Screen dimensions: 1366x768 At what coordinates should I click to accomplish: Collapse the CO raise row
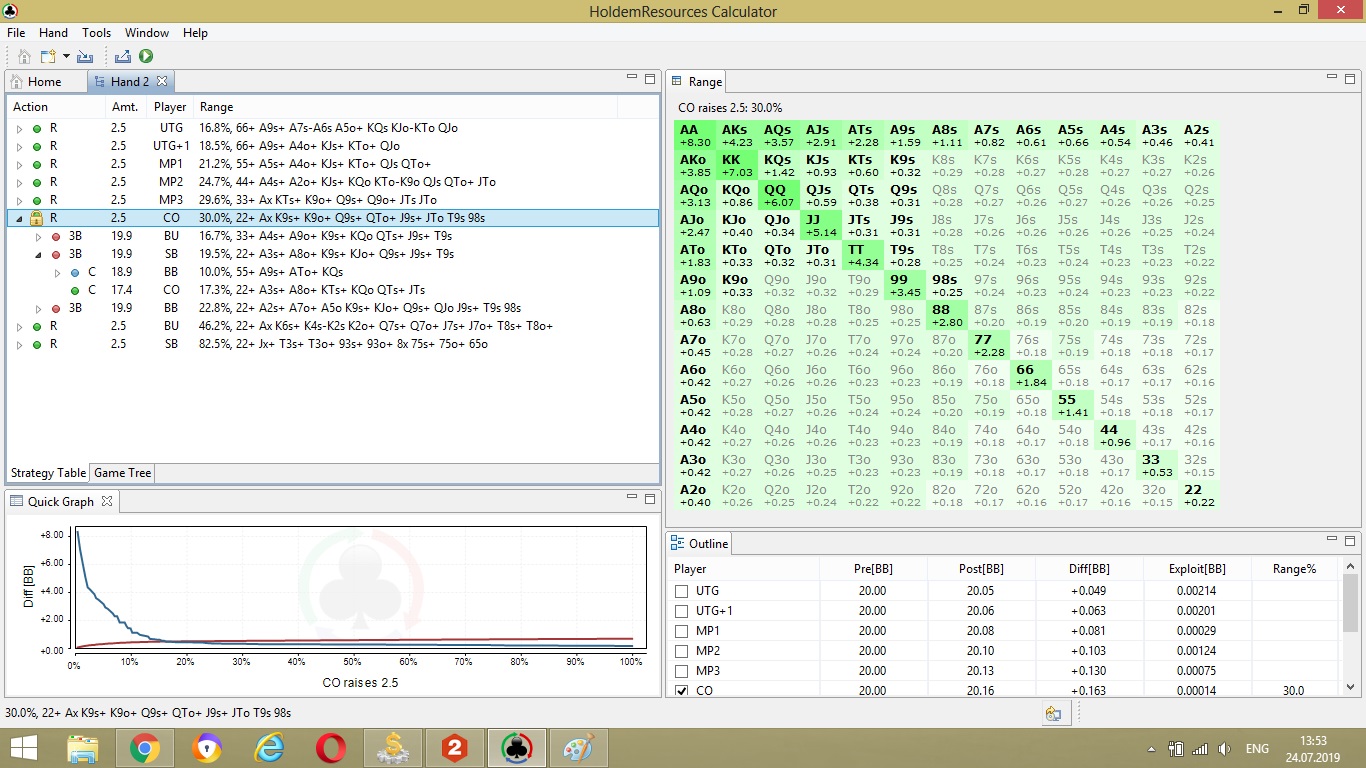click(x=19, y=218)
